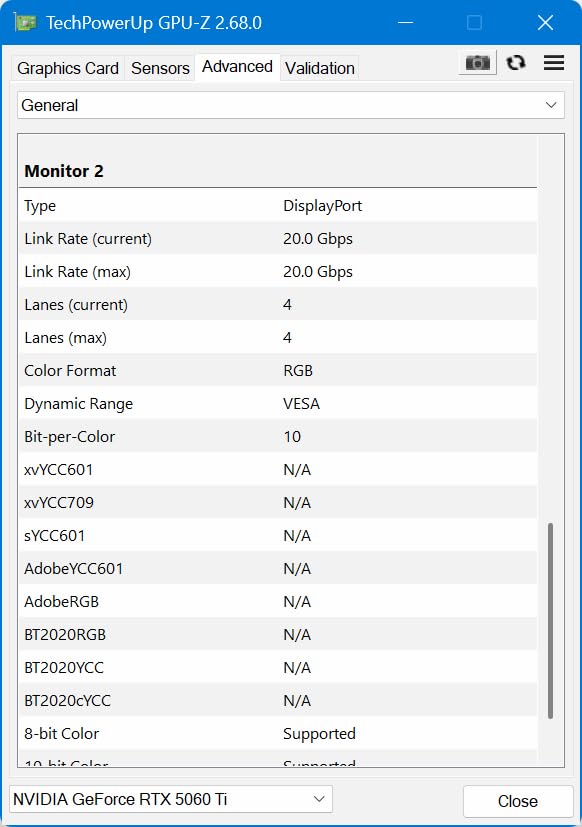Click the Close button
The image size is (582, 827).
(518, 801)
